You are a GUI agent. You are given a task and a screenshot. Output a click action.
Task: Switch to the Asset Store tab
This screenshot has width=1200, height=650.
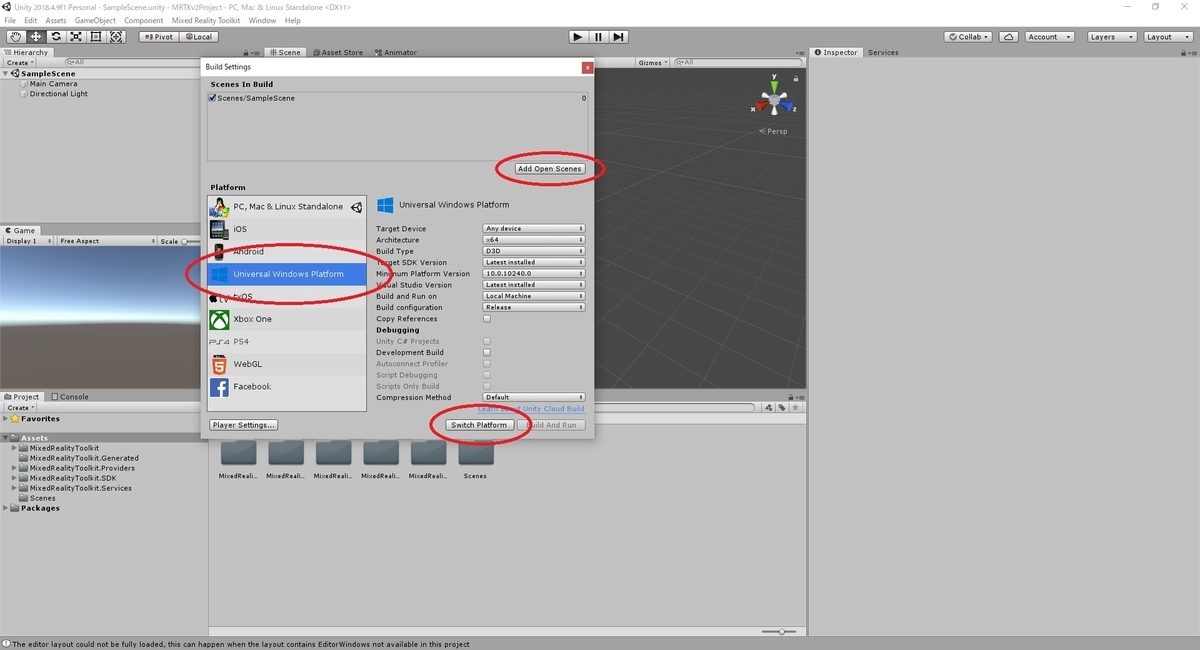[x=337, y=52]
